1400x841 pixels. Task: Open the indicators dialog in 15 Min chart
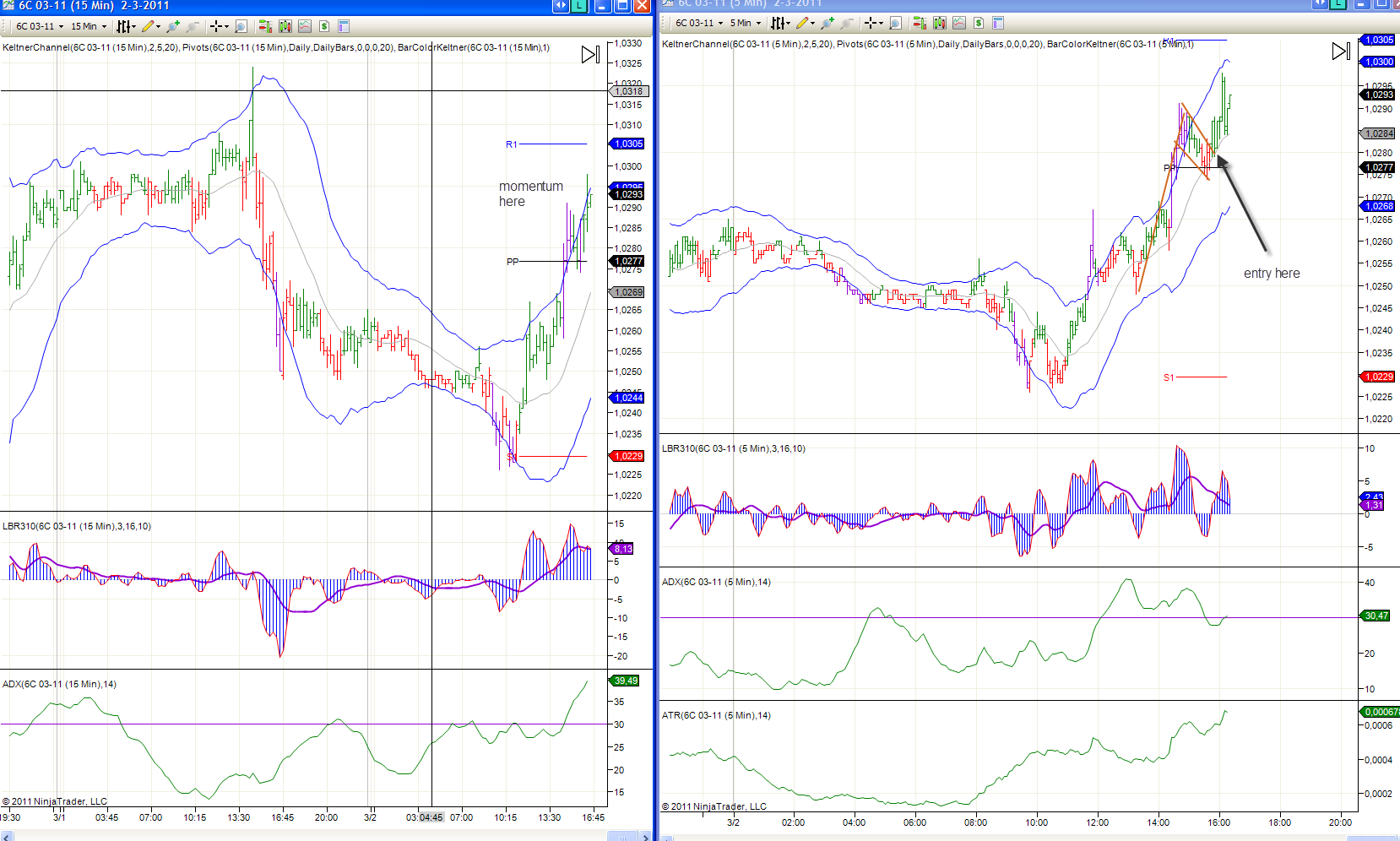click(x=305, y=26)
